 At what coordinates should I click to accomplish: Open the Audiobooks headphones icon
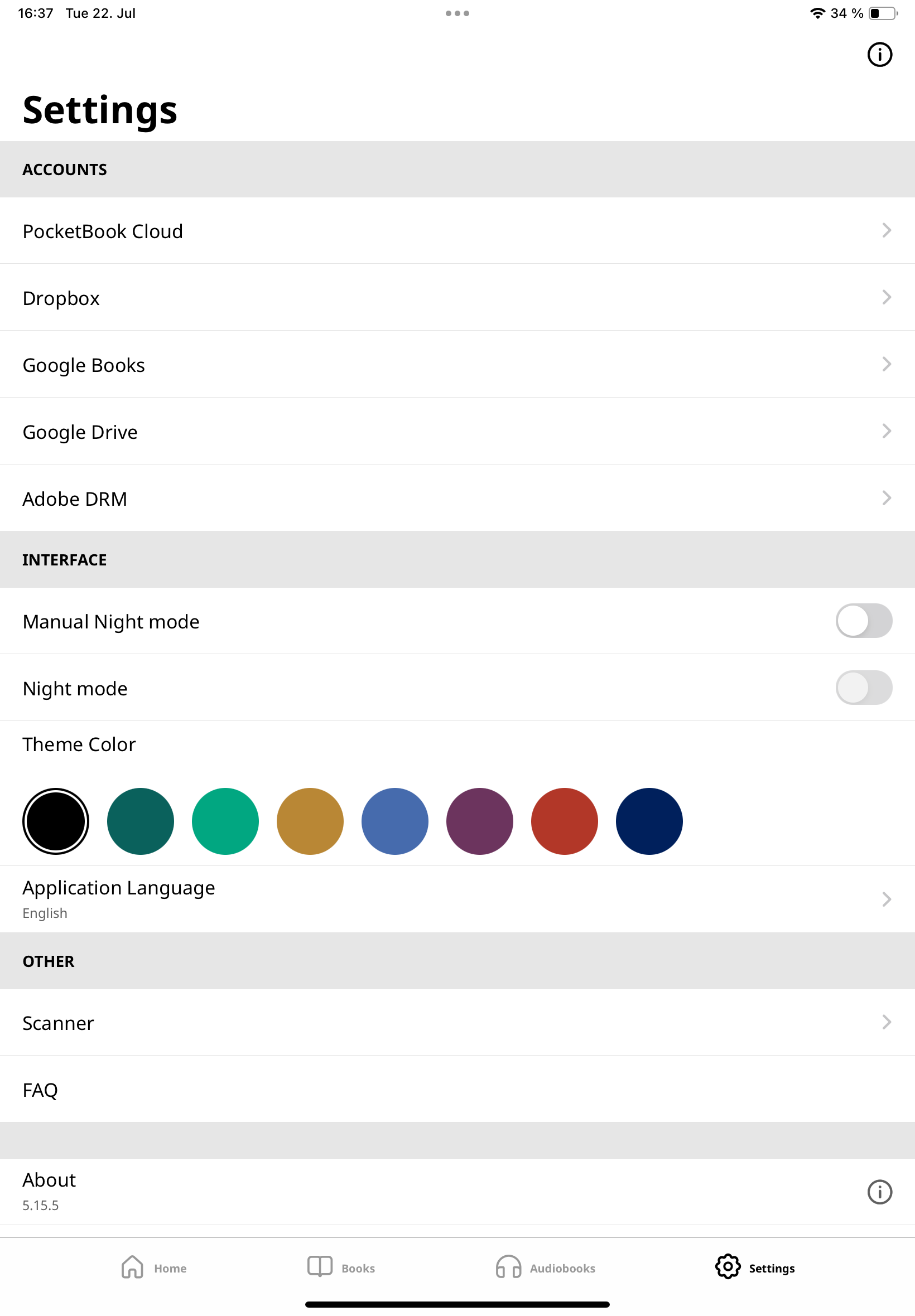508,1267
